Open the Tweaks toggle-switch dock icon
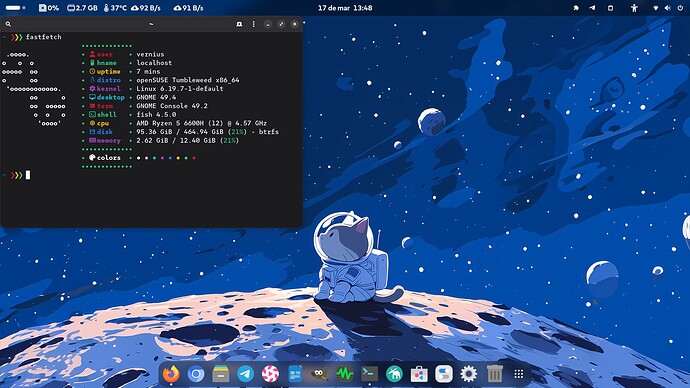Screen dimensions: 690x388 coord(444,374)
